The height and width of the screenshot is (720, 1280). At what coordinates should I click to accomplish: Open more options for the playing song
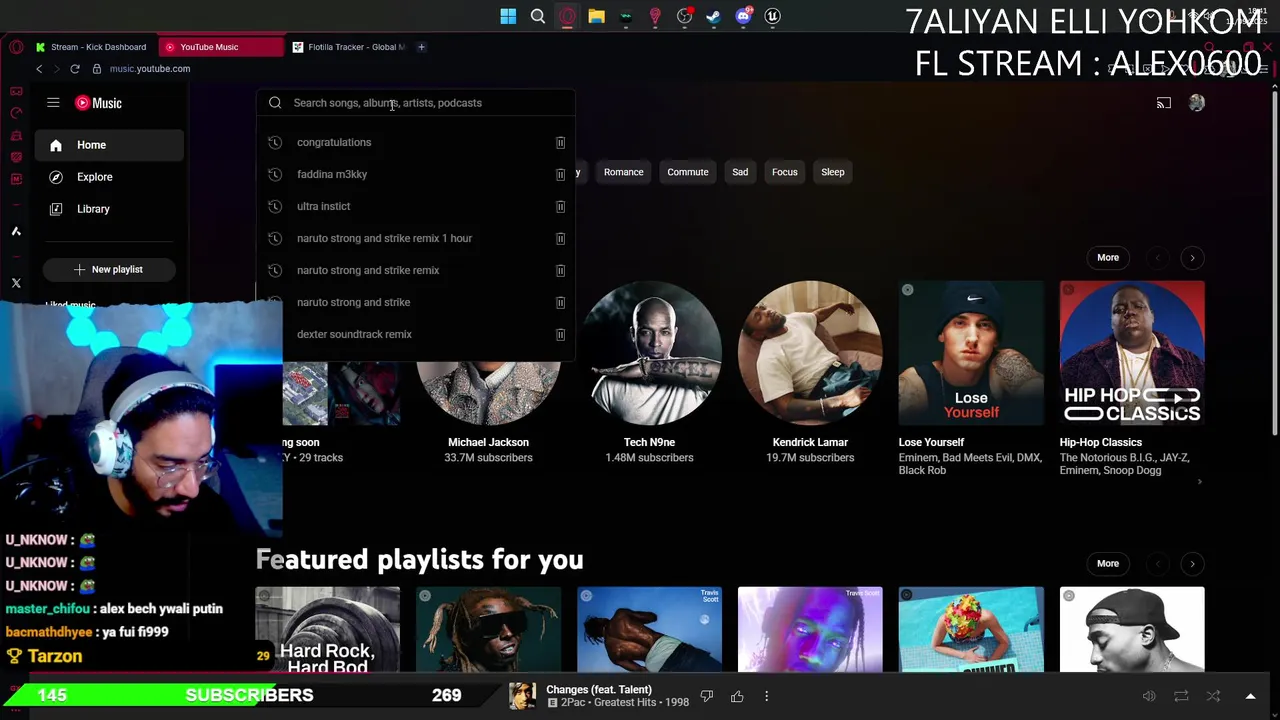pyautogui.click(x=767, y=696)
